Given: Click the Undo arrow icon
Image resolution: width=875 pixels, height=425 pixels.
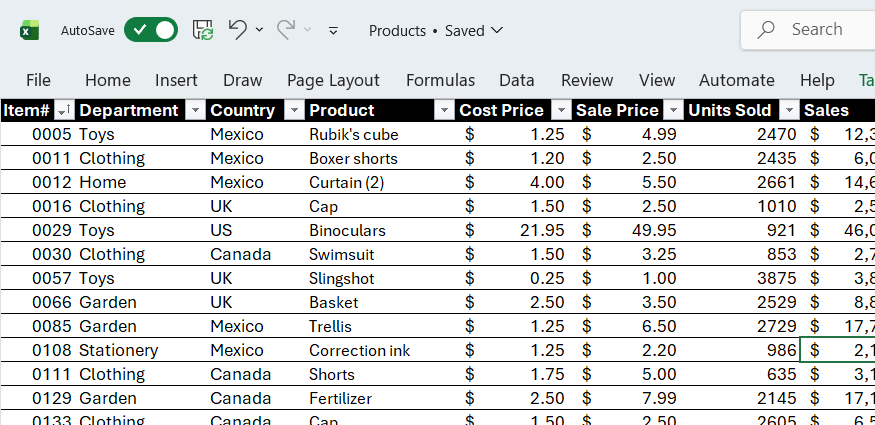Looking at the screenshot, I should (x=237, y=30).
